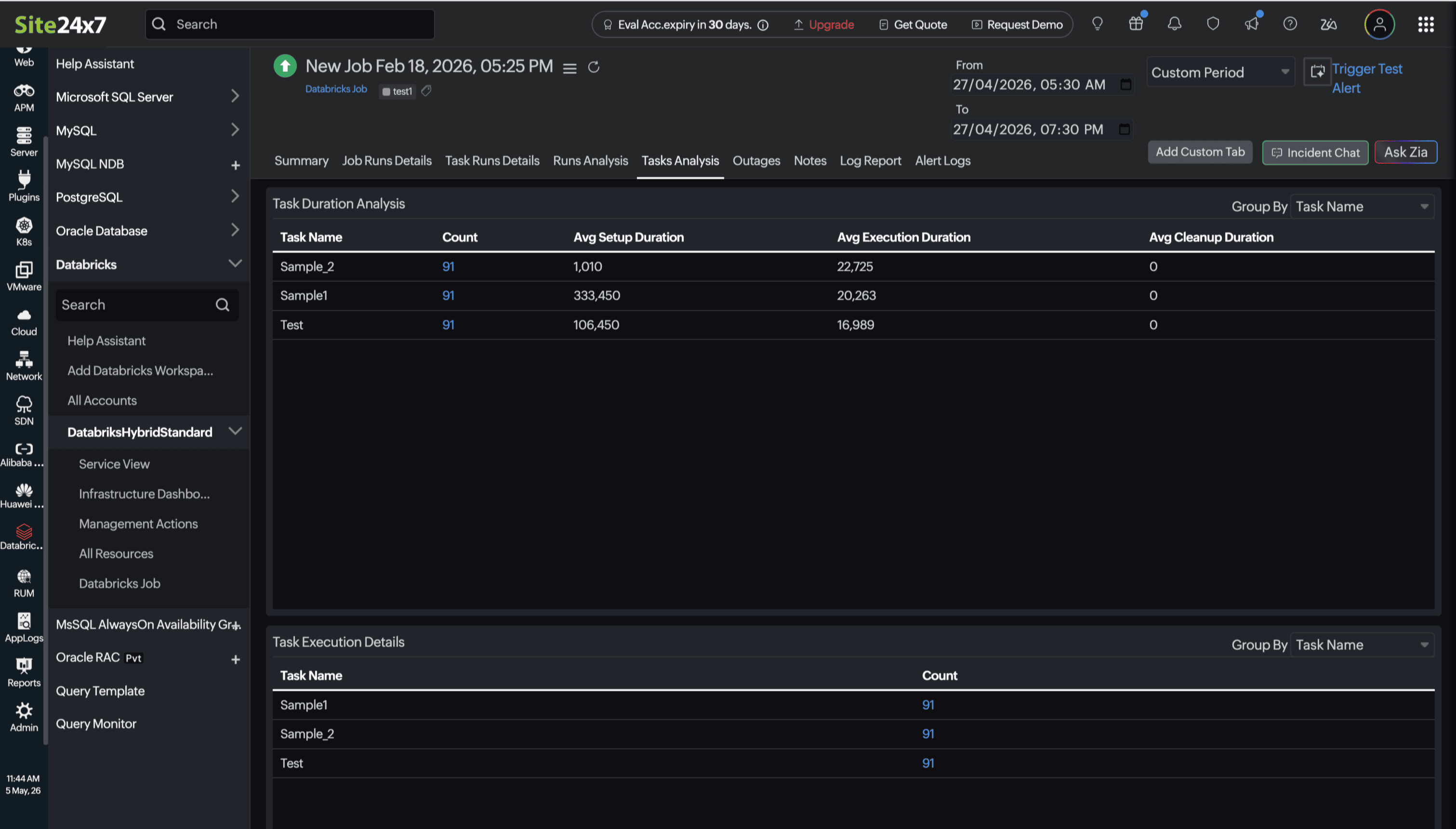This screenshot has height=829, width=1456.
Task: Expand the PostgreSQL menu chevron
Action: pyautogui.click(x=235, y=196)
